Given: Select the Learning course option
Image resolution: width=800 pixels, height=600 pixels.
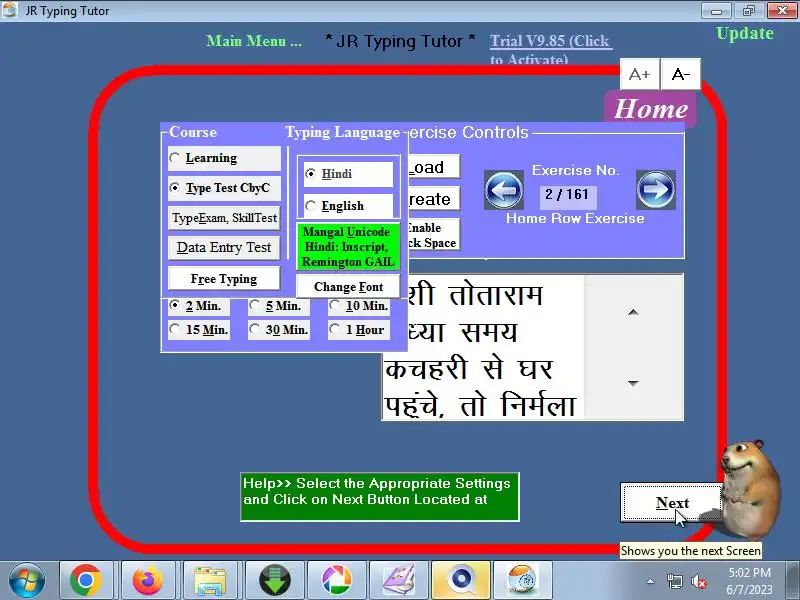Looking at the screenshot, I should 224,158.
